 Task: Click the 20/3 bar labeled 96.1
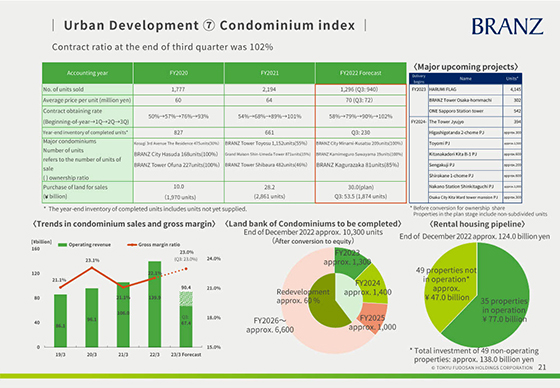click(92, 318)
